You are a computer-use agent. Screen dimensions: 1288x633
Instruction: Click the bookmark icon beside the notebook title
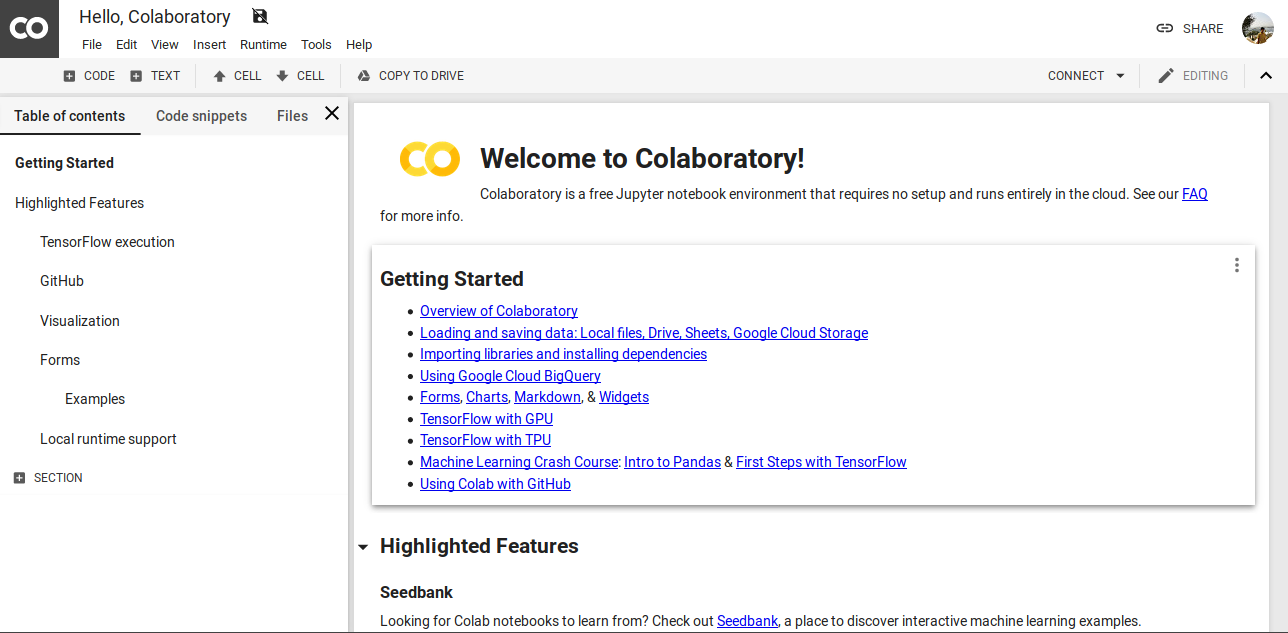[259, 17]
